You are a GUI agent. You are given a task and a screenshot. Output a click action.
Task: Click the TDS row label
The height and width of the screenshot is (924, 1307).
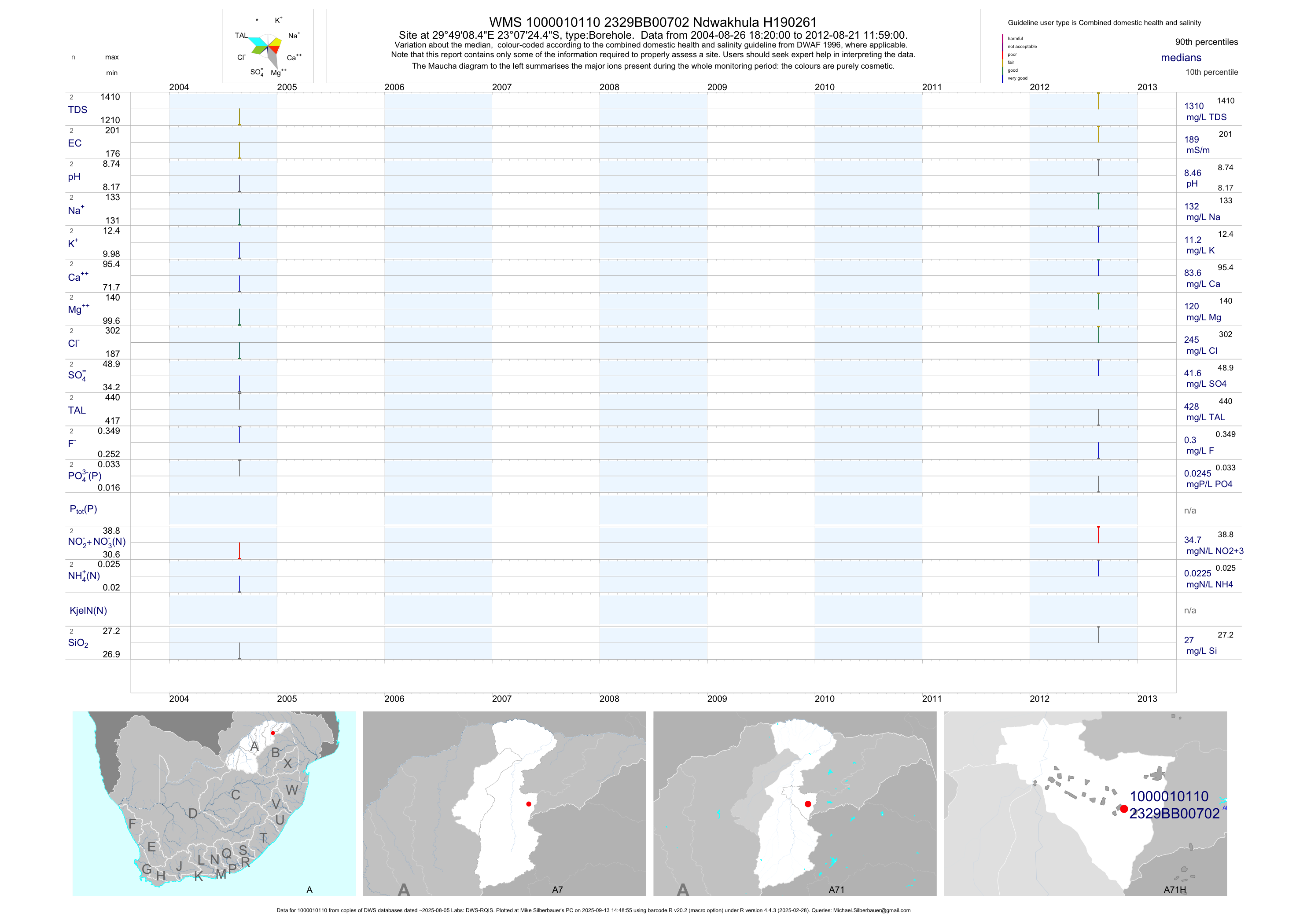point(77,110)
